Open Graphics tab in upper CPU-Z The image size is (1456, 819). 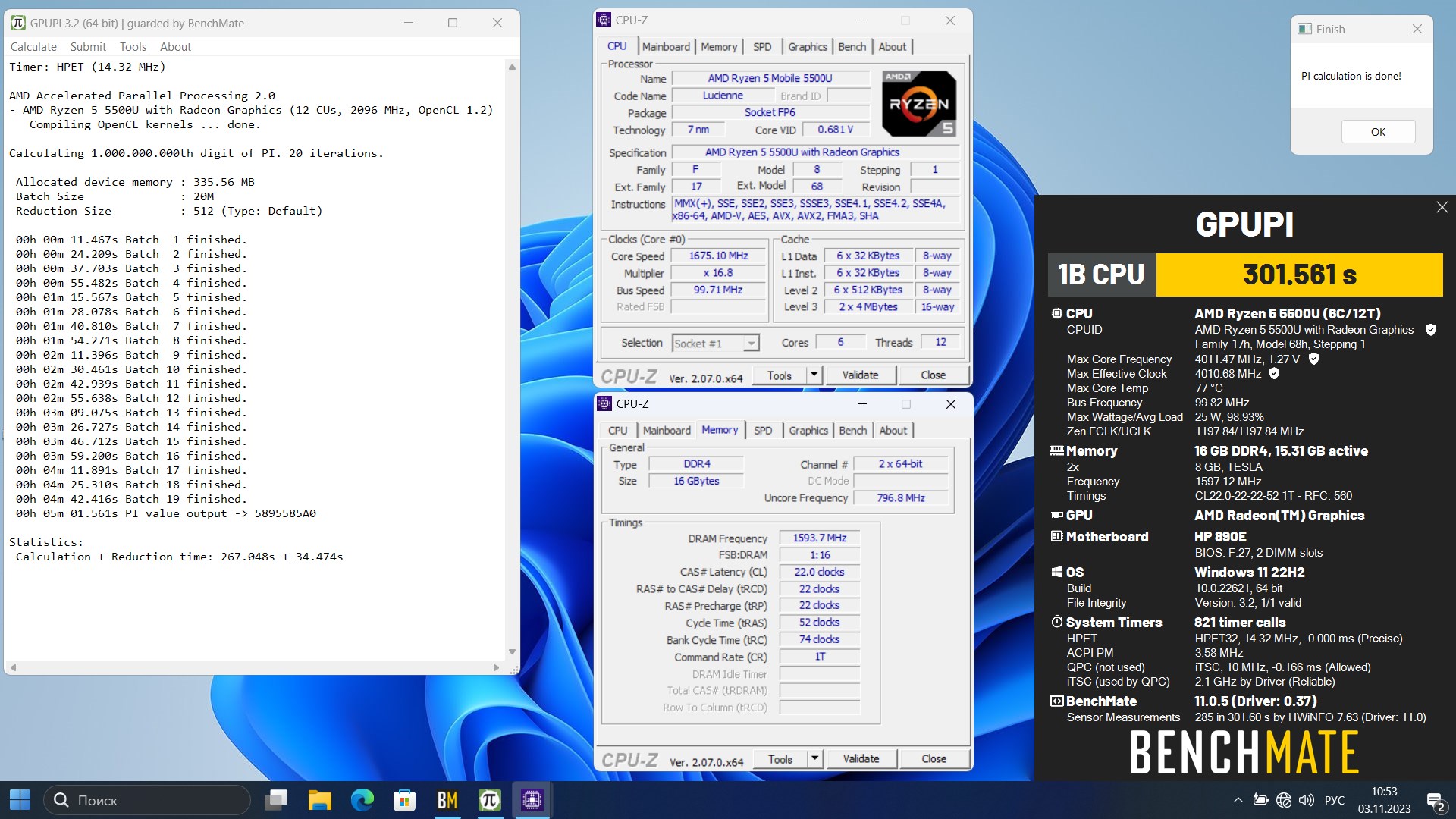click(808, 46)
